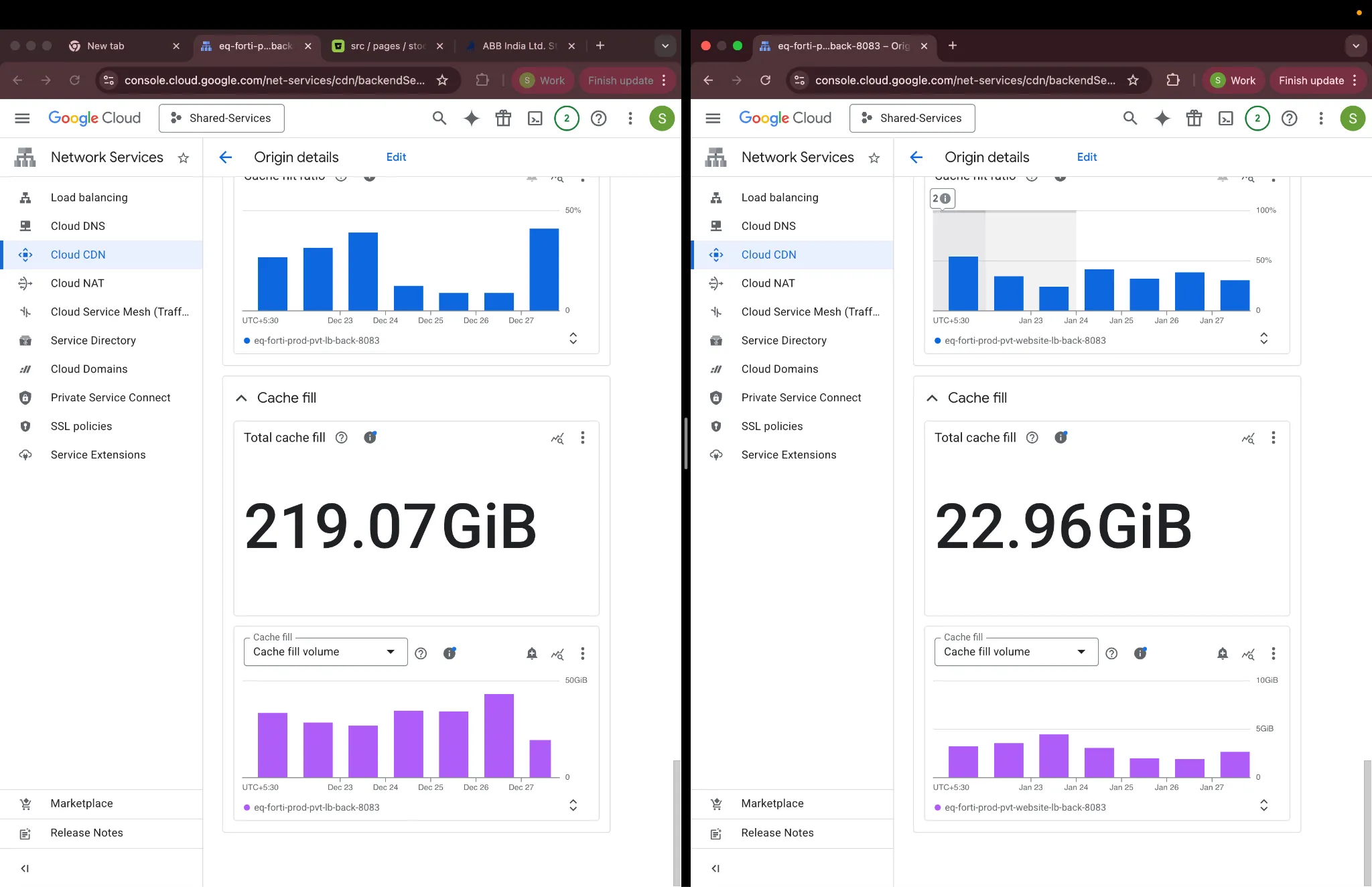This screenshot has width=1372, height=887.
Task: Click Work profile button in right browser
Action: [x=1233, y=80]
